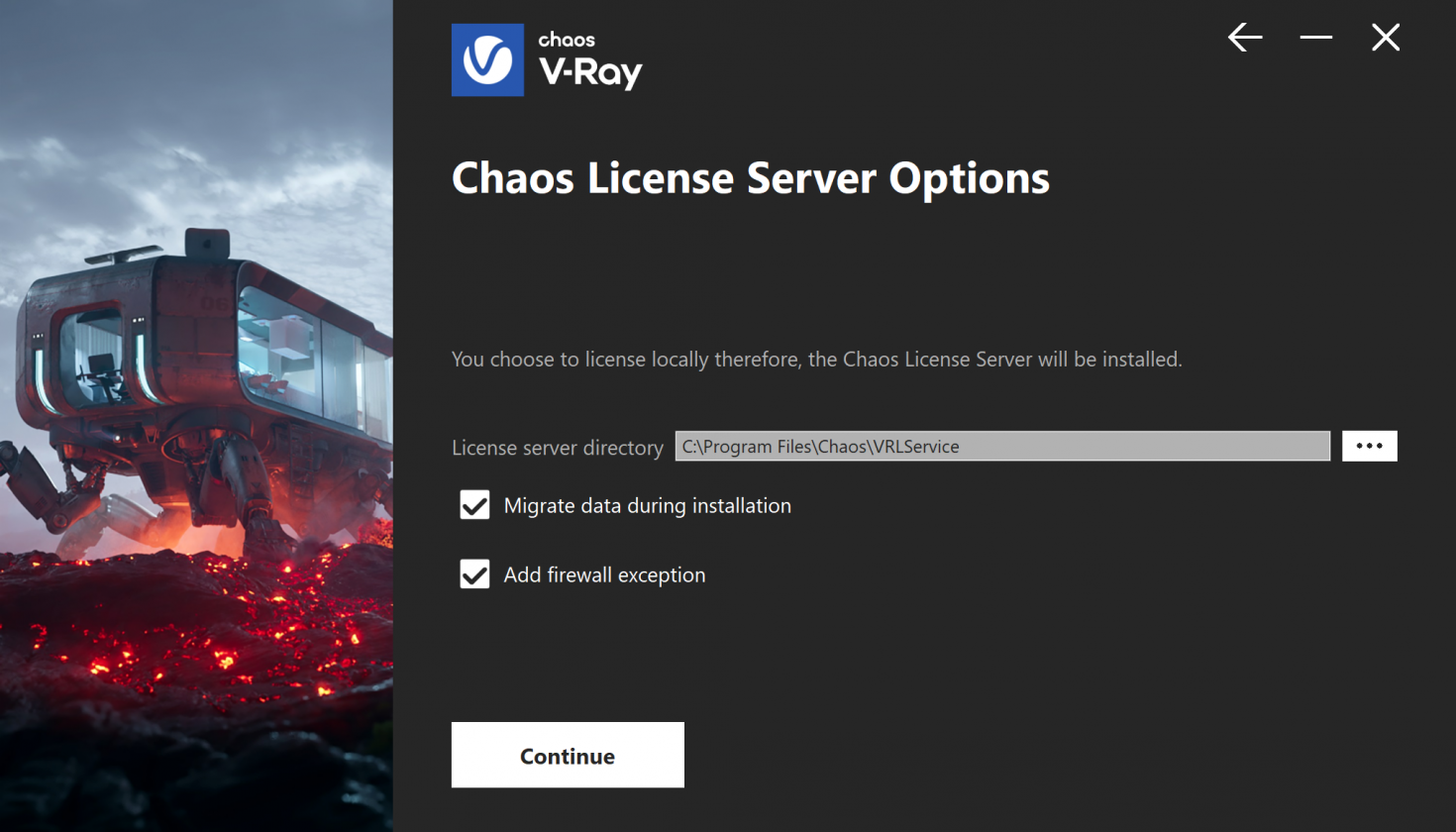This screenshot has width=1456, height=832.
Task: Click the Add firewall exception checkmark
Action: click(474, 574)
